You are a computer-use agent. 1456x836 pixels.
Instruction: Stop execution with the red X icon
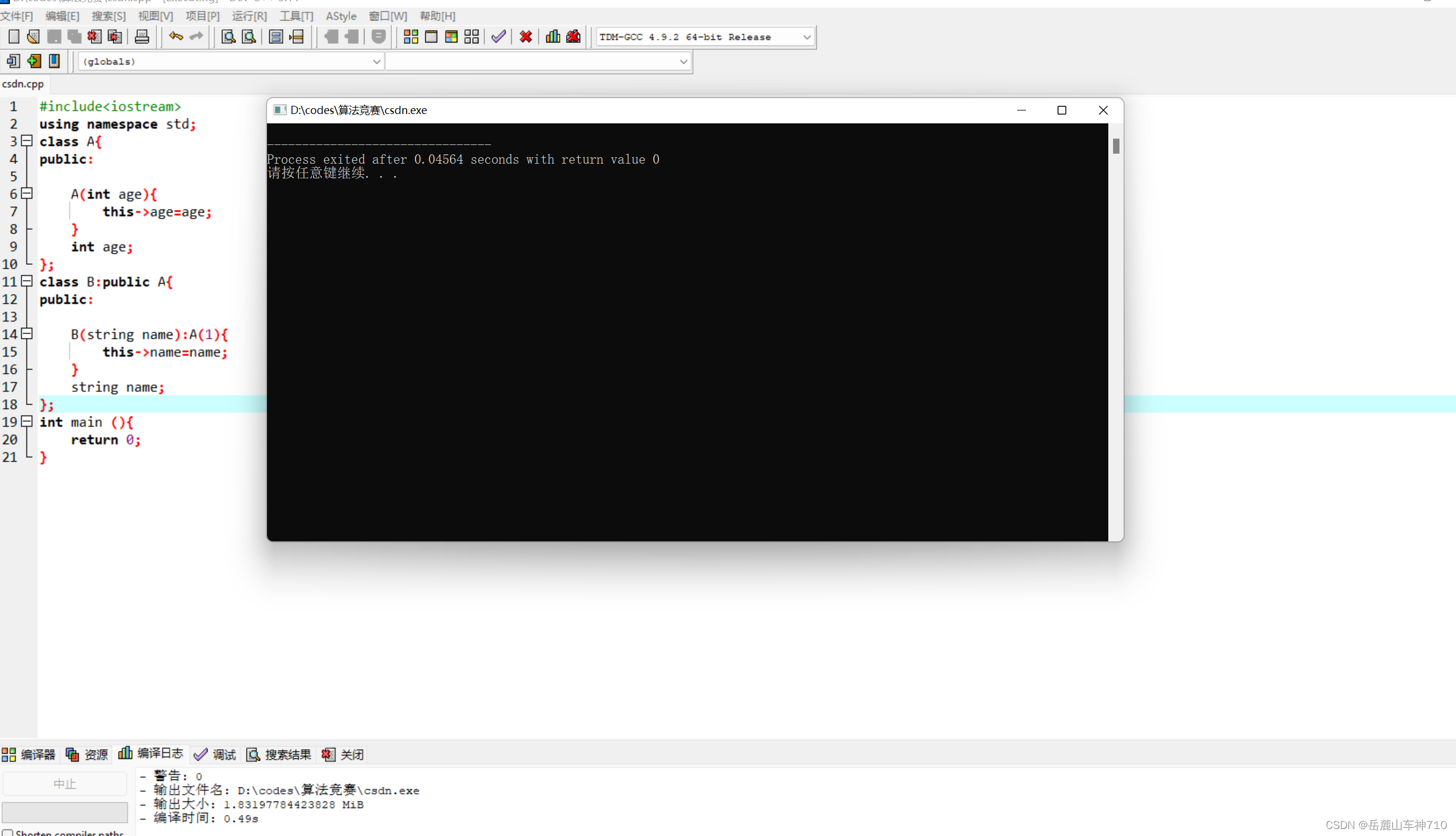coord(525,37)
